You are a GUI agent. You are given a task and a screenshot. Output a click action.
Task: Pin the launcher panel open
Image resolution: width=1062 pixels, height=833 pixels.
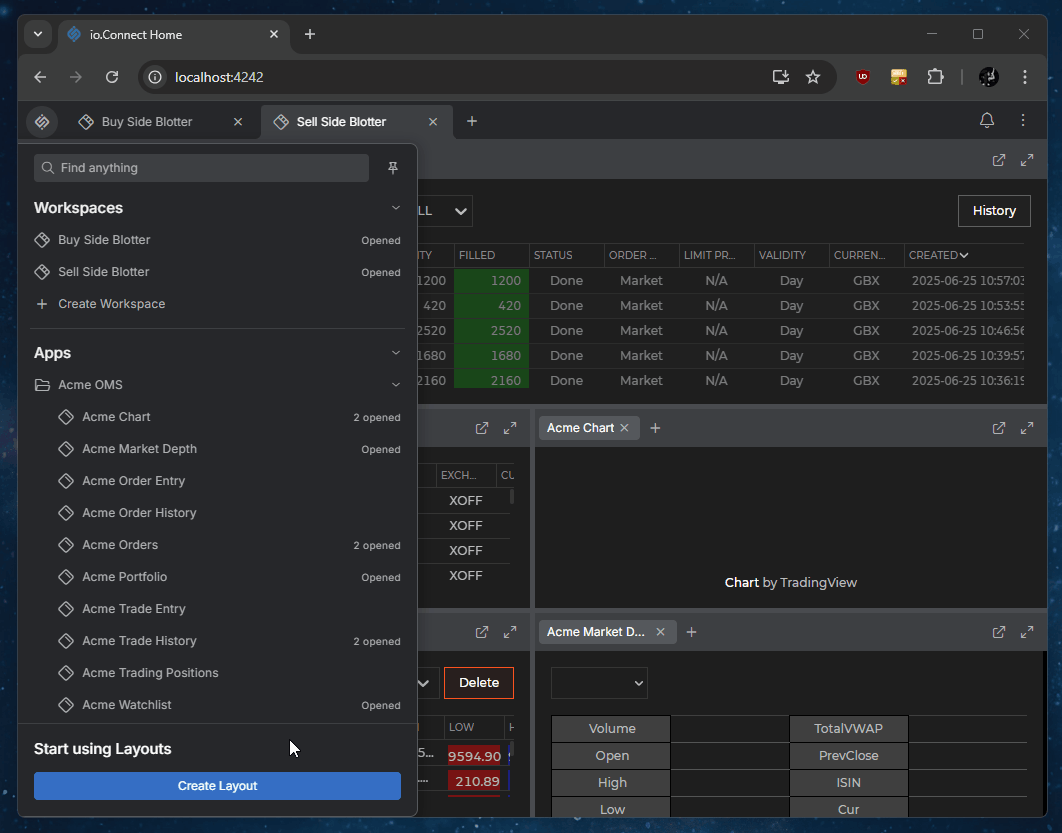click(x=393, y=168)
